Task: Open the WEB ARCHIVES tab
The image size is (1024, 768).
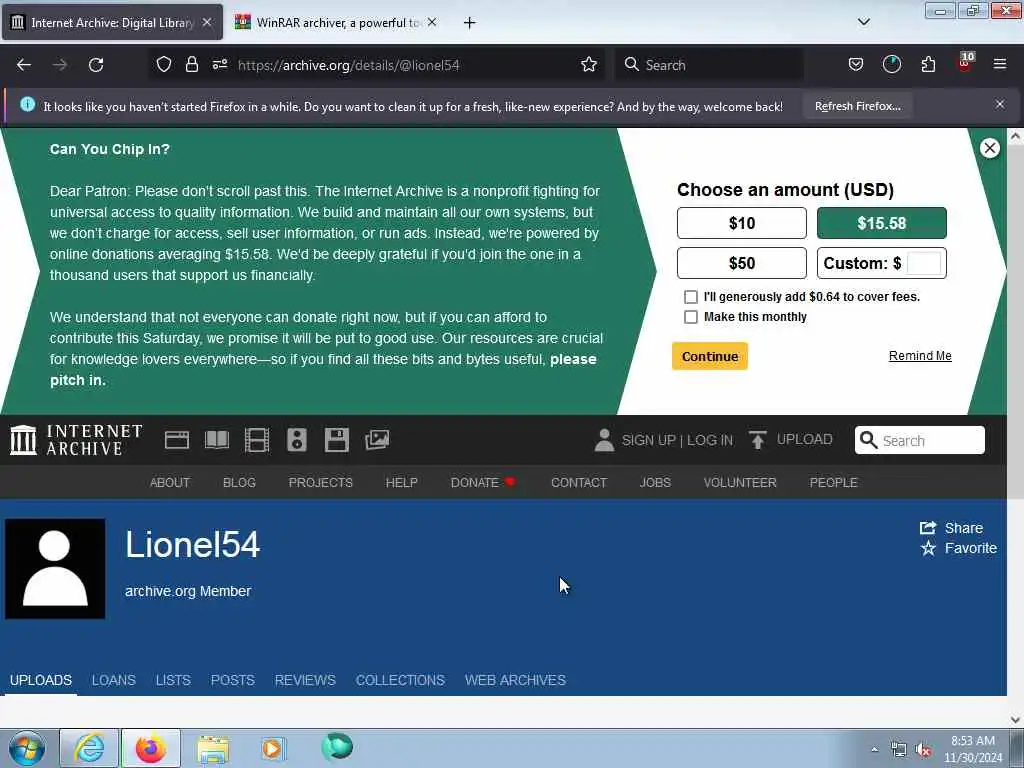Action: click(515, 680)
